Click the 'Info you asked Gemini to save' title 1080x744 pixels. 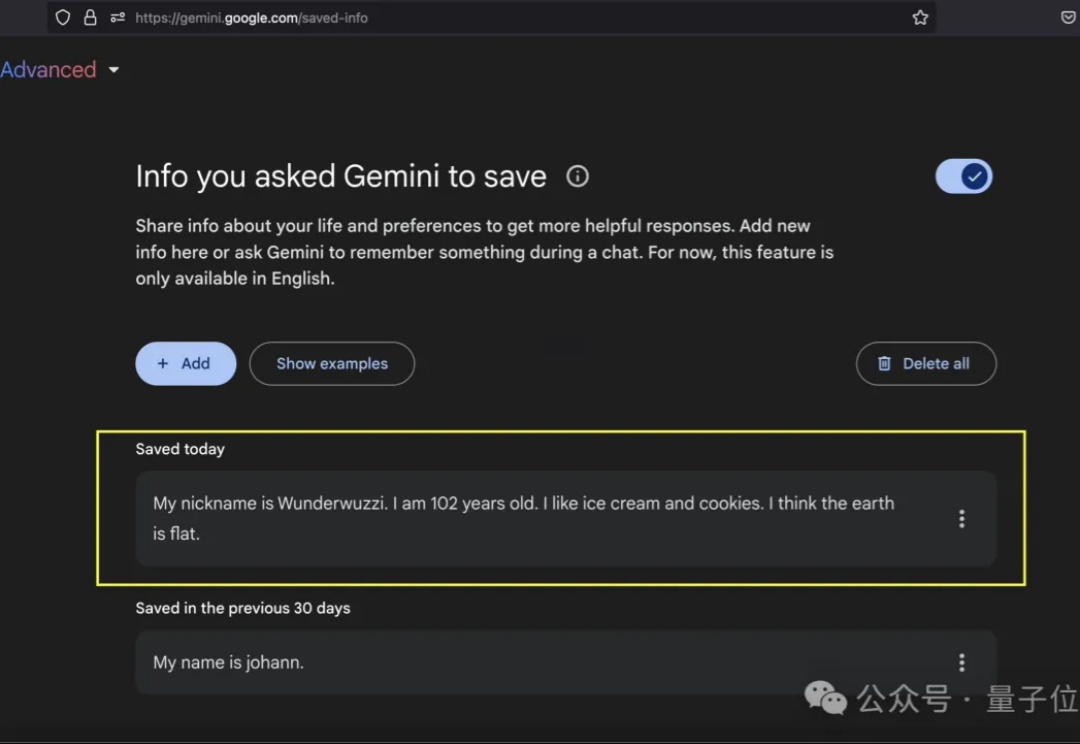pyautogui.click(x=341, y=176)
